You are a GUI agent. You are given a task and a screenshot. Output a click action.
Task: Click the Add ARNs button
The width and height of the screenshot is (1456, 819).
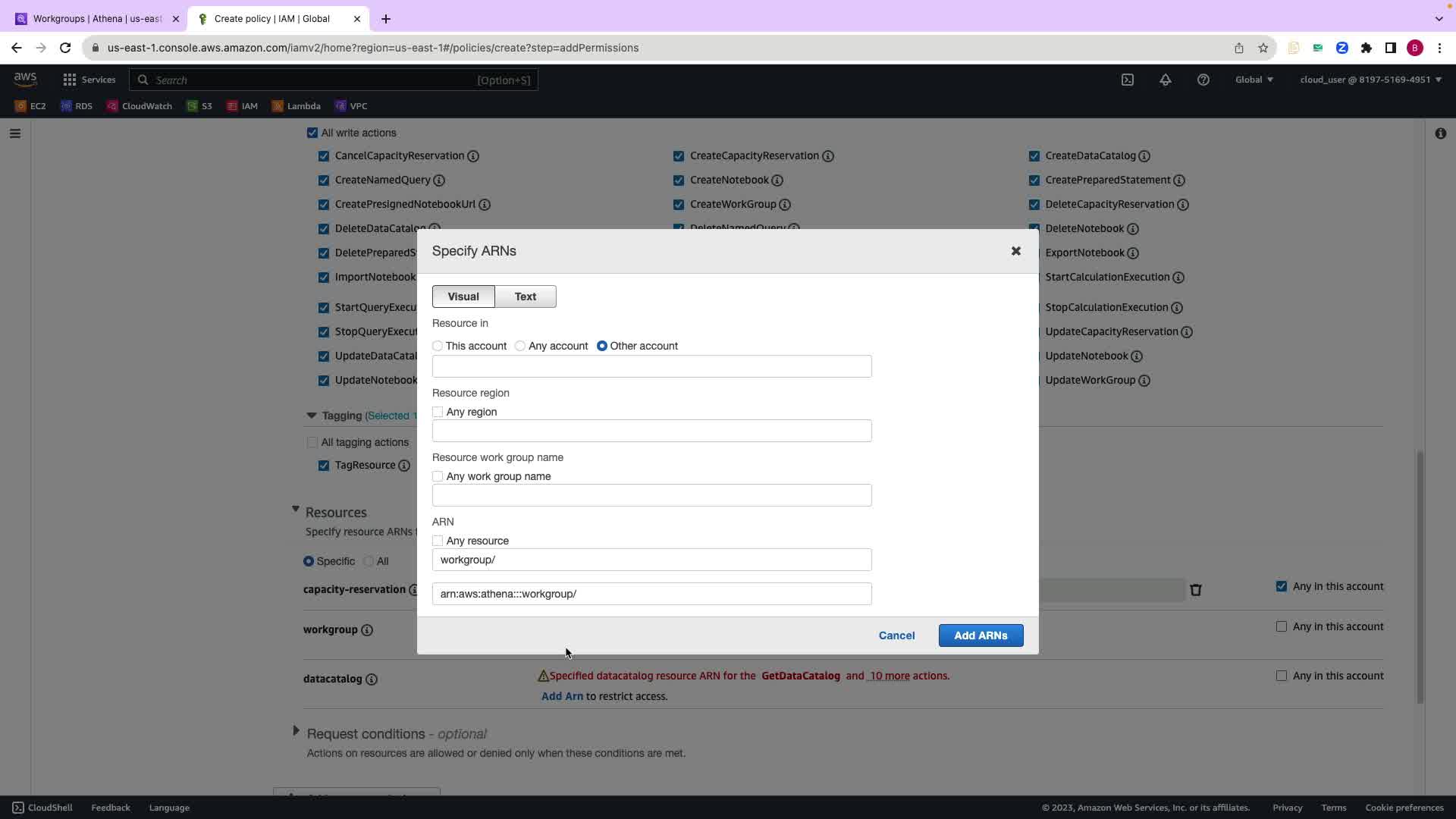click(981, 635)
